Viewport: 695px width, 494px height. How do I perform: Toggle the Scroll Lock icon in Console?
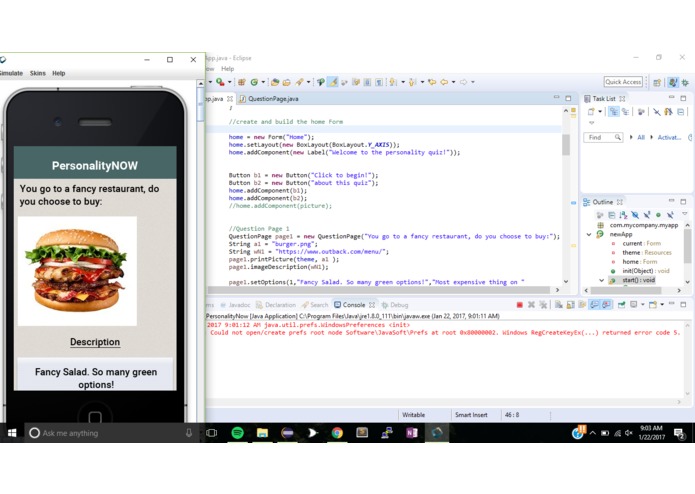[570, 305]
